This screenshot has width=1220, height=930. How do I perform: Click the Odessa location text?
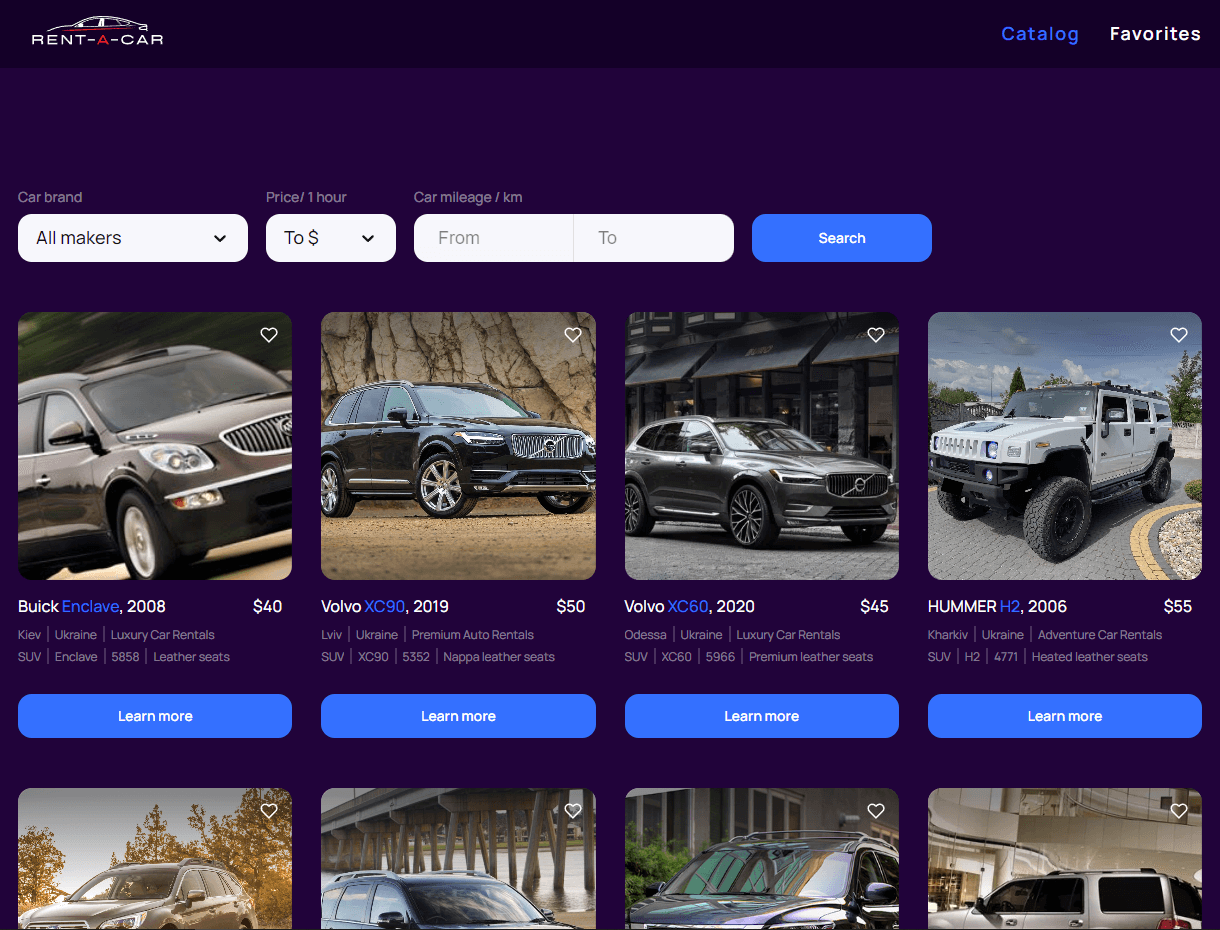645,635
